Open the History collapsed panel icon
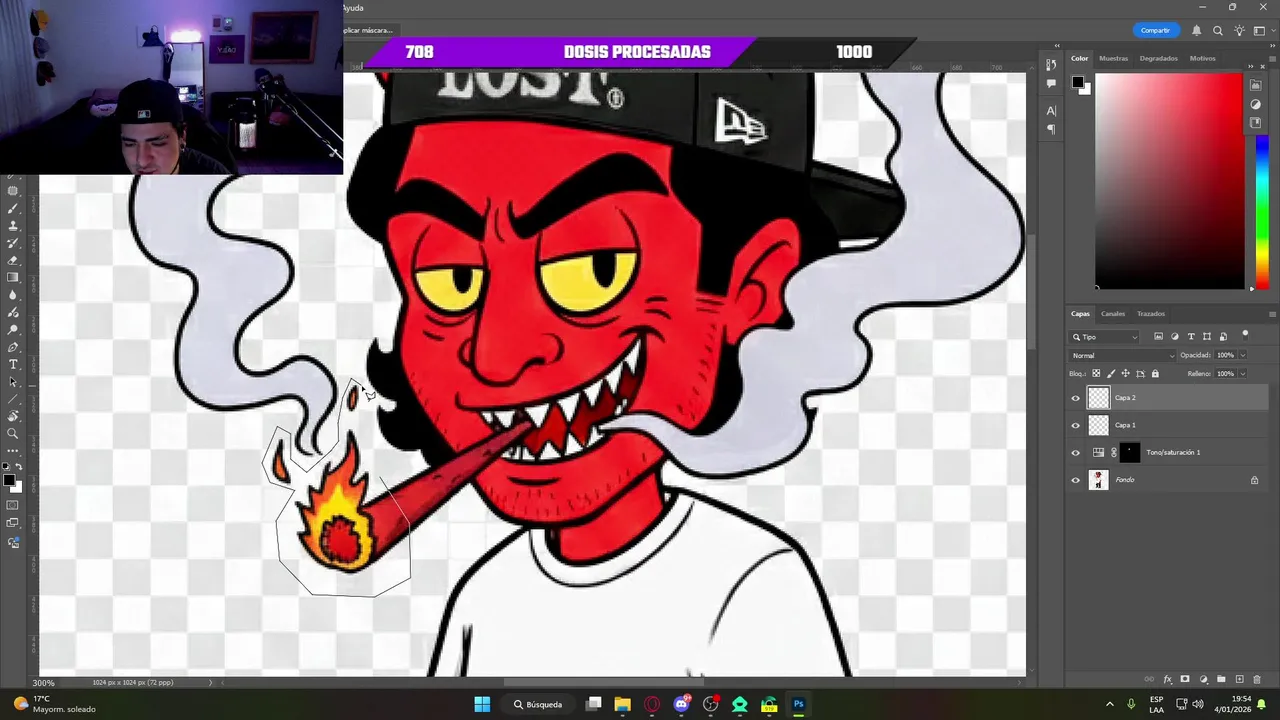The height and width of the screenshot is (720, 1280). (1051, 64)
